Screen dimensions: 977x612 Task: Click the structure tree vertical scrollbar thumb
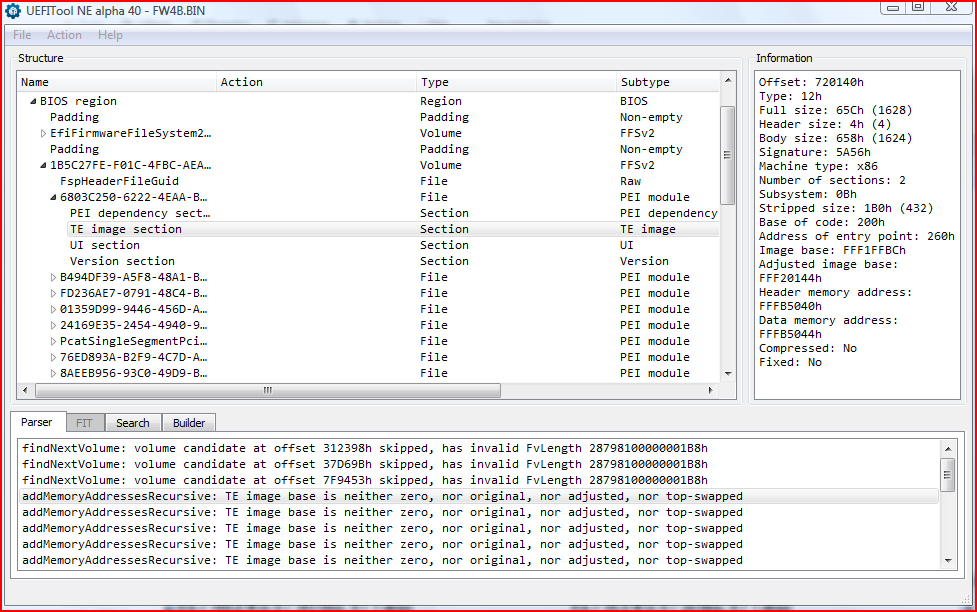coord(727,155)
